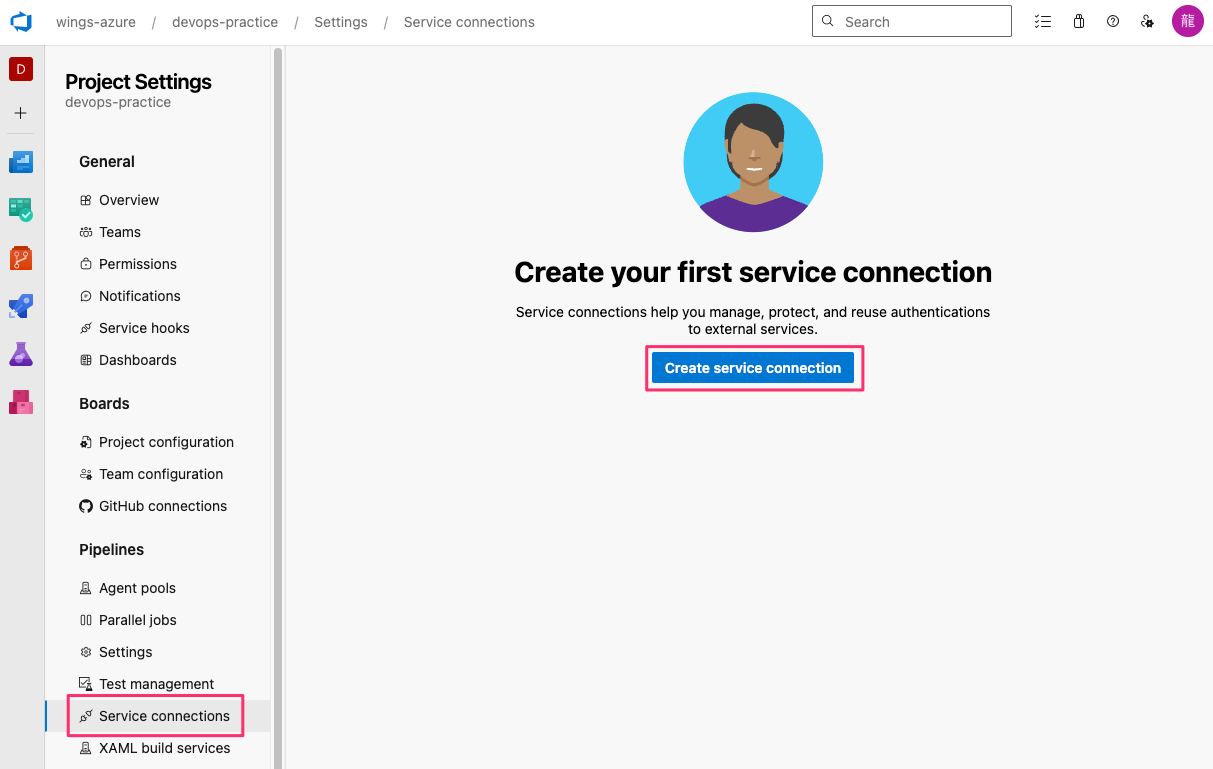This screenshot has height=769, width=1213.
Task: Click the Teams icon in settings
Action: click(x=86, y=232)
